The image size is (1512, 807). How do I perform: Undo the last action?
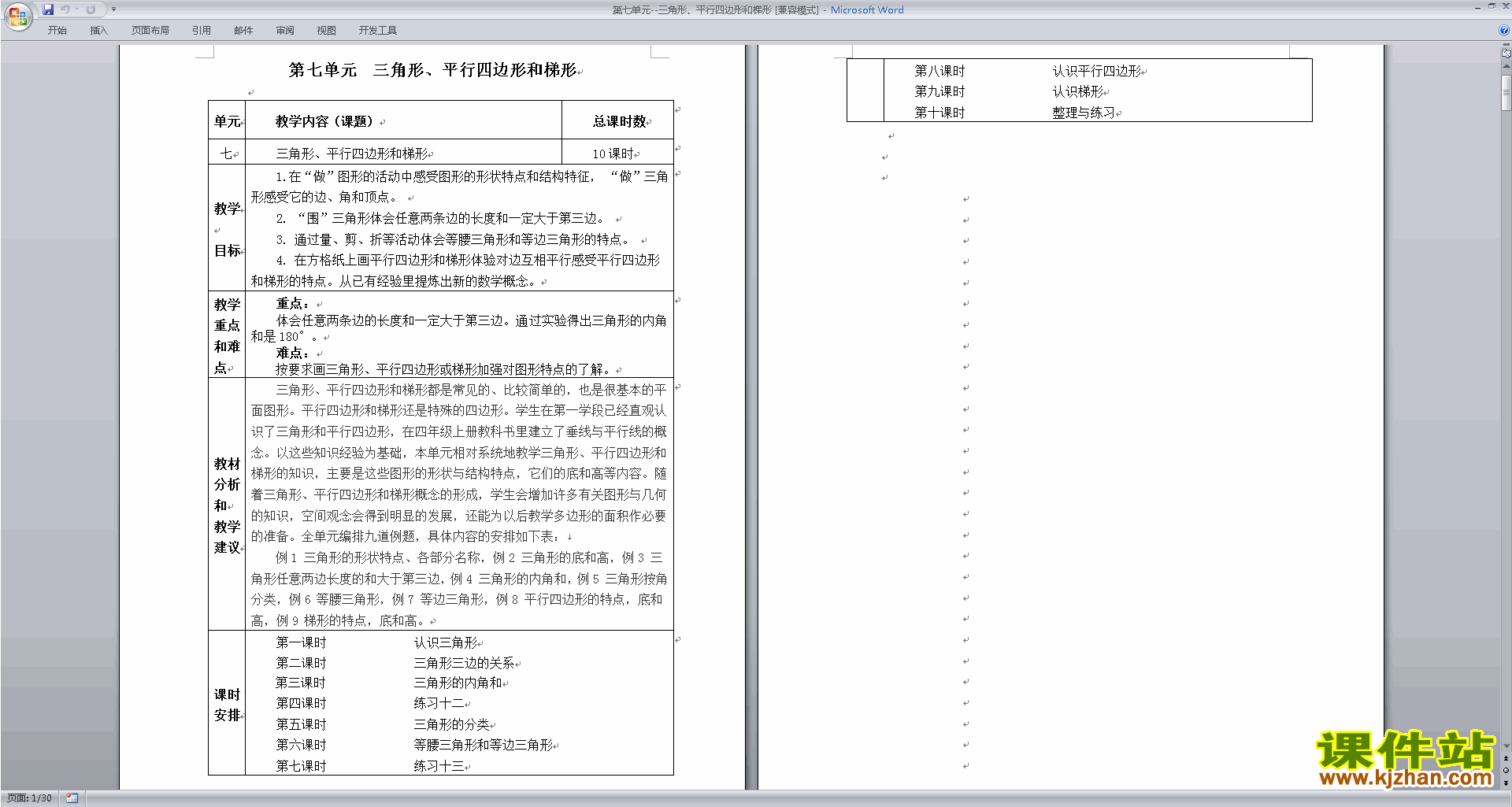pos(65,9)
